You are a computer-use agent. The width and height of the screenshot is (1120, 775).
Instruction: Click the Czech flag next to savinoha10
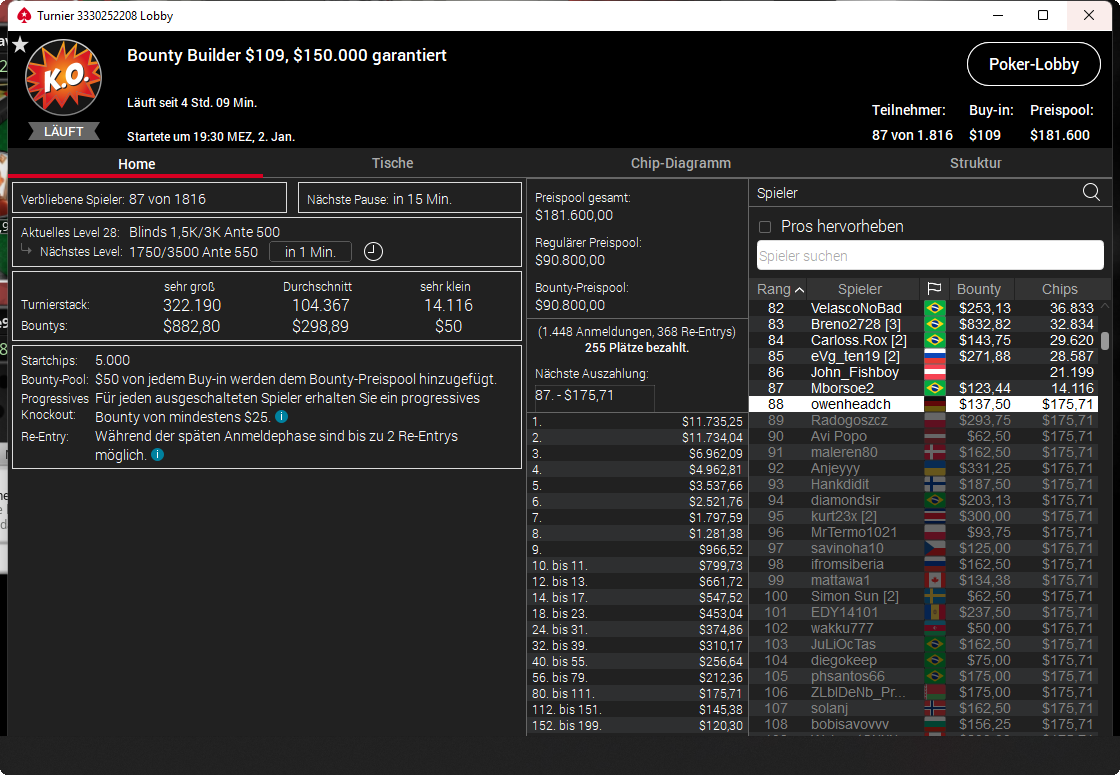click(935, 548)
